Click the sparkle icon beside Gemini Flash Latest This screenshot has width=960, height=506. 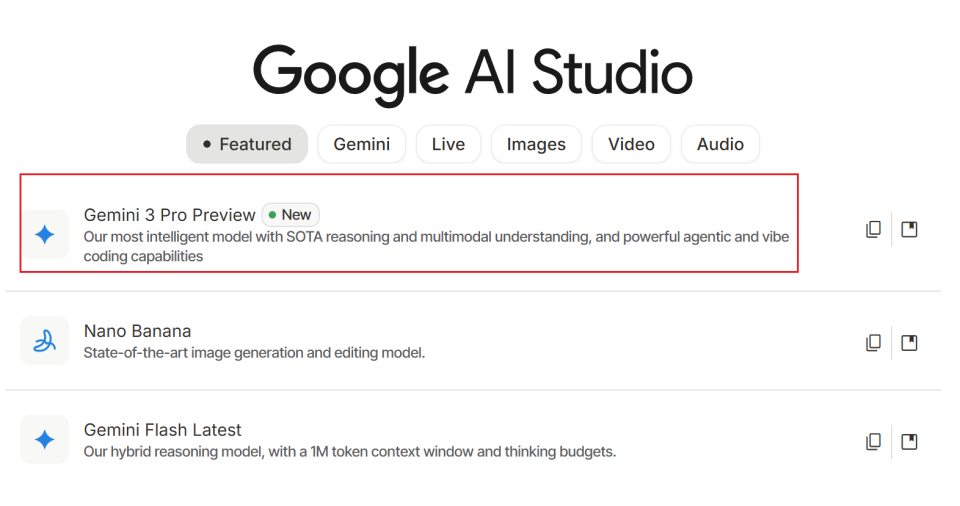45,440
